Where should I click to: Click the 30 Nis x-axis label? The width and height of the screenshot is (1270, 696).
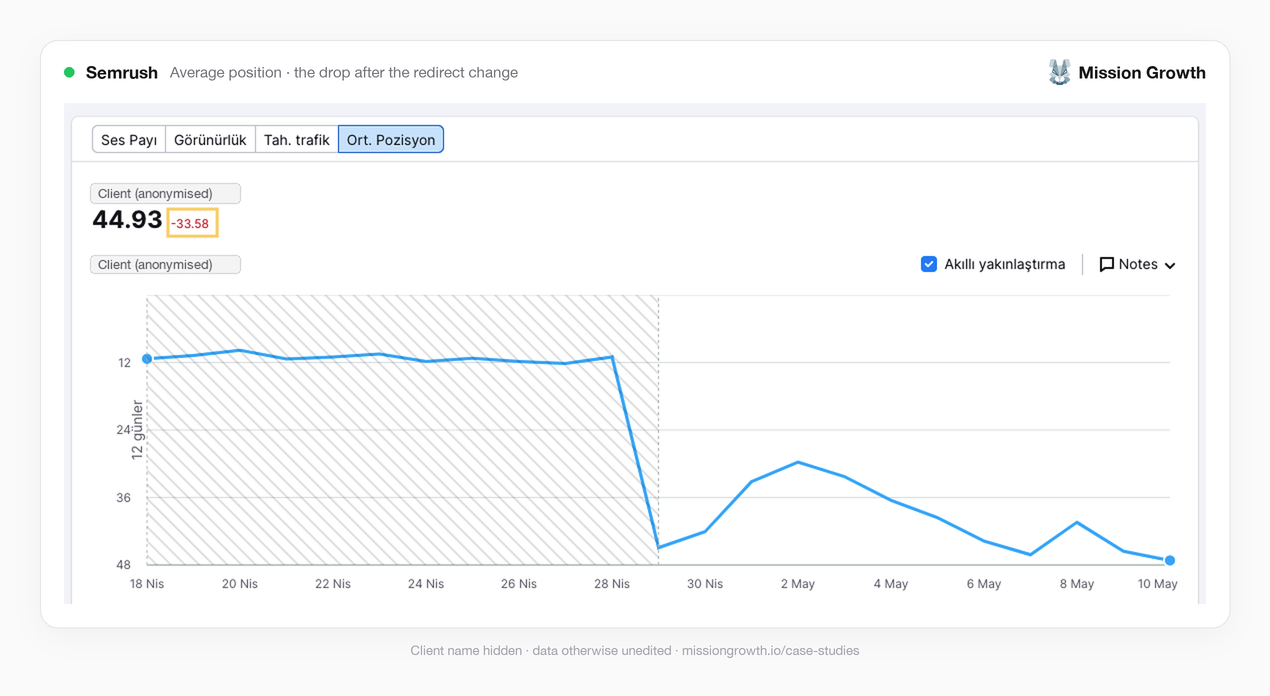pos(705,584)
